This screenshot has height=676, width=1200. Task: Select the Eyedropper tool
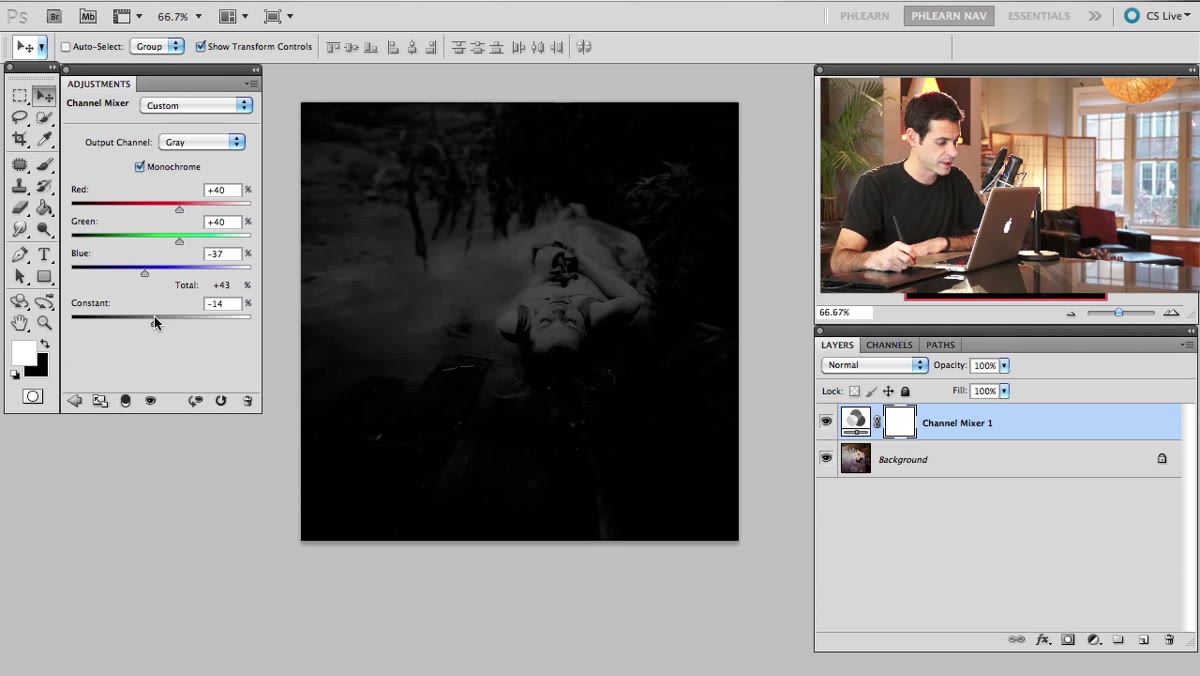pos(44,140)
